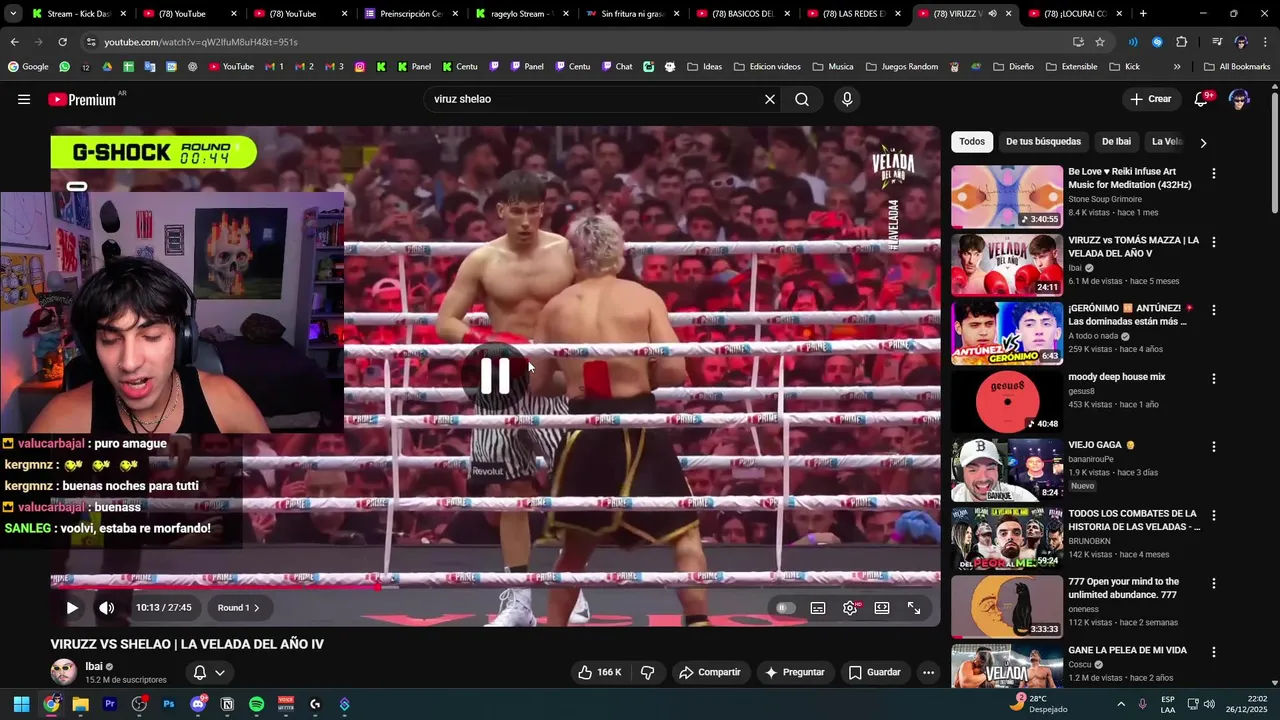Select the De tus búsquedas chip
The width and height of the screenshot is (1280, 720).
click(1043, 142)
